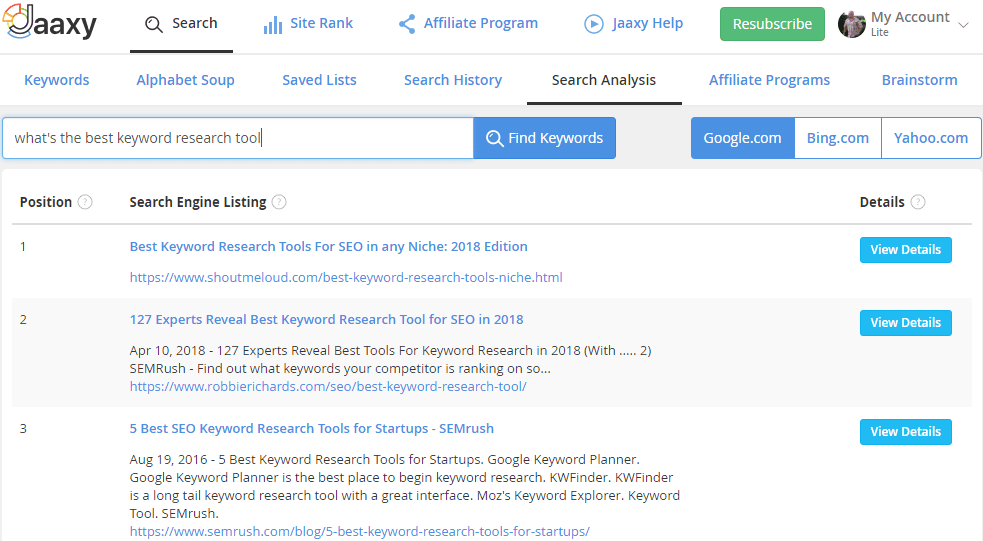Select Google.com search engine

742,138
